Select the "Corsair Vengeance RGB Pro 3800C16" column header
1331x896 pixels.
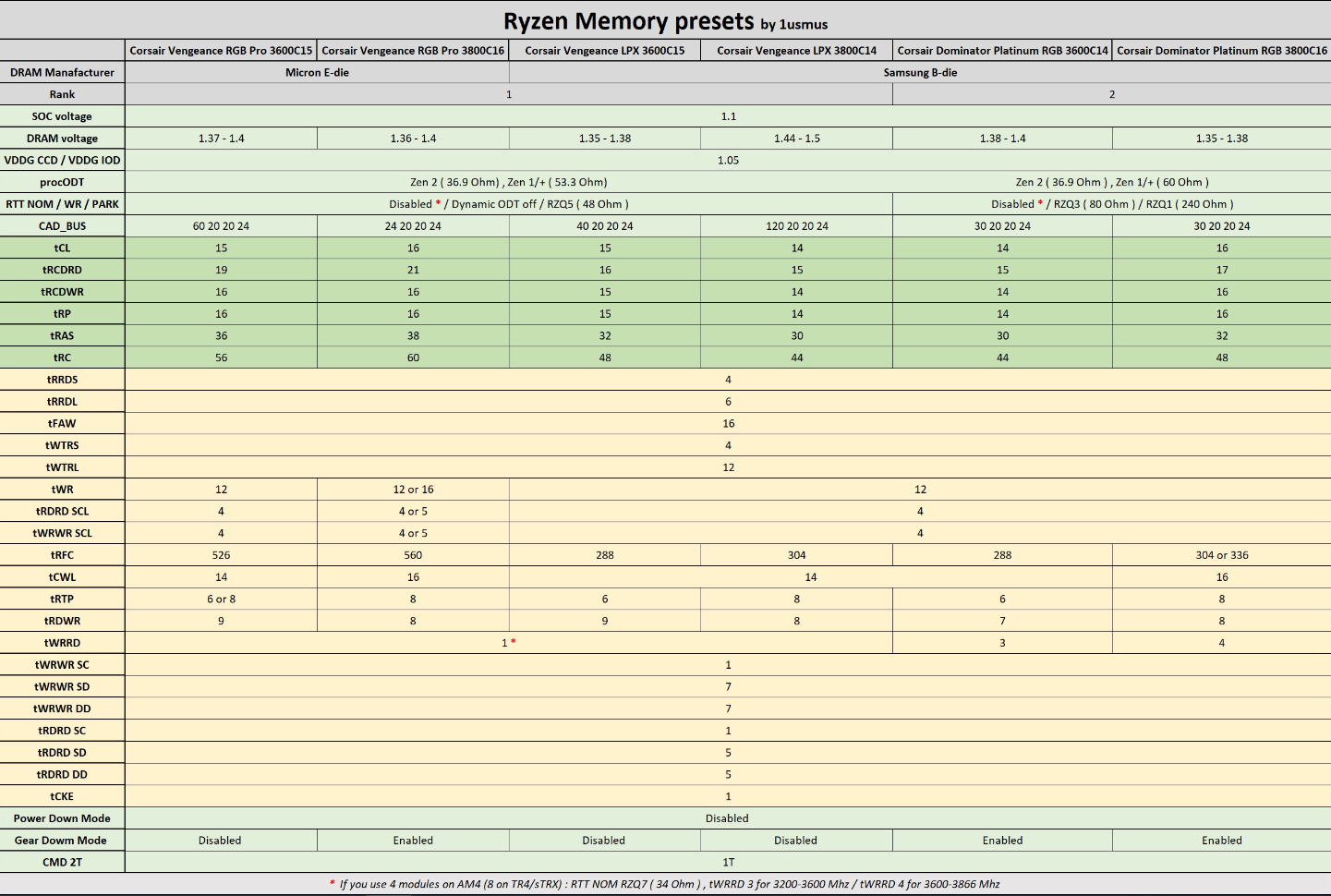(x=413, y=51)
